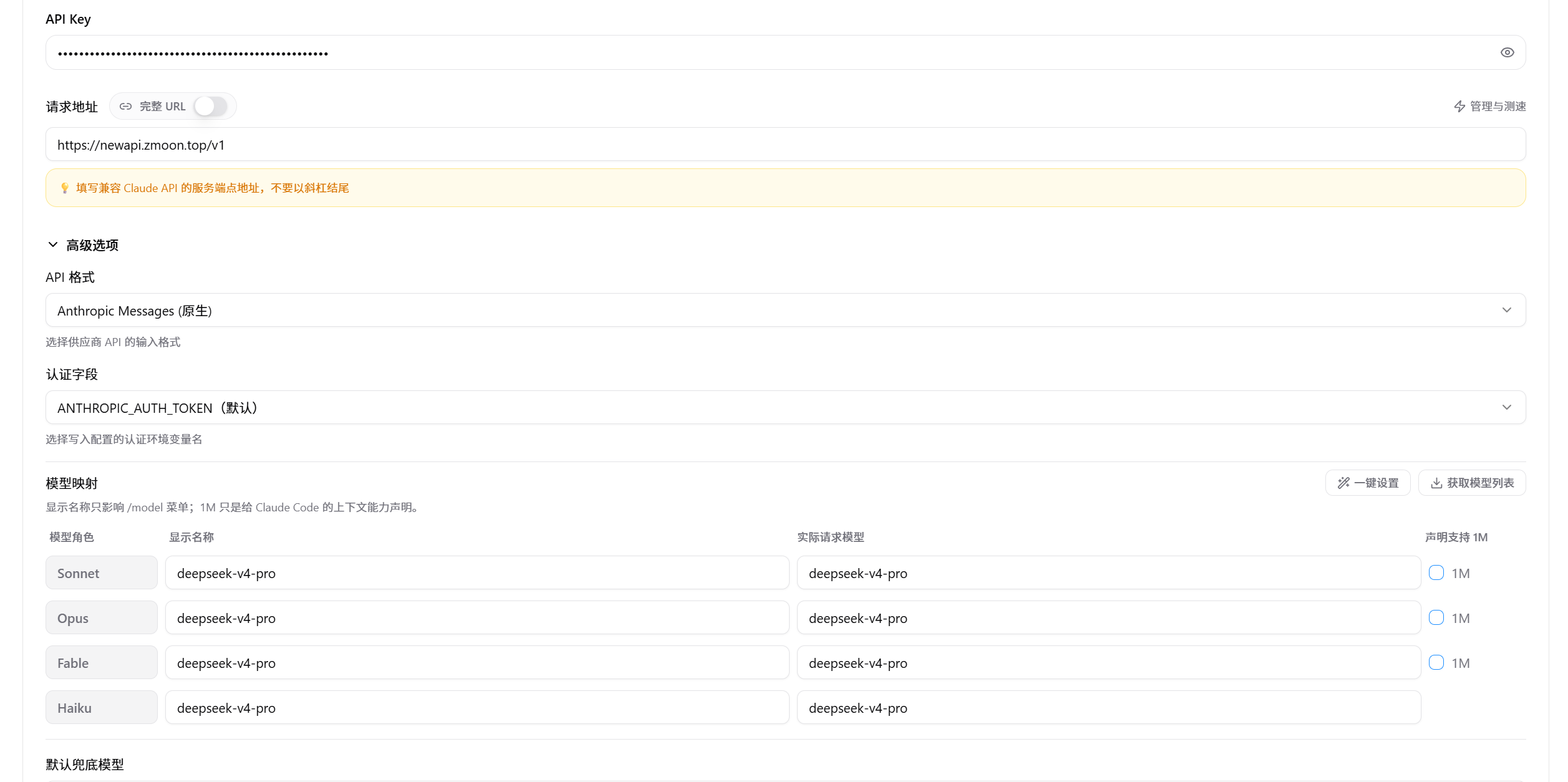Click the lightning icon next to 管理与测速

[x=1459, y=107]
